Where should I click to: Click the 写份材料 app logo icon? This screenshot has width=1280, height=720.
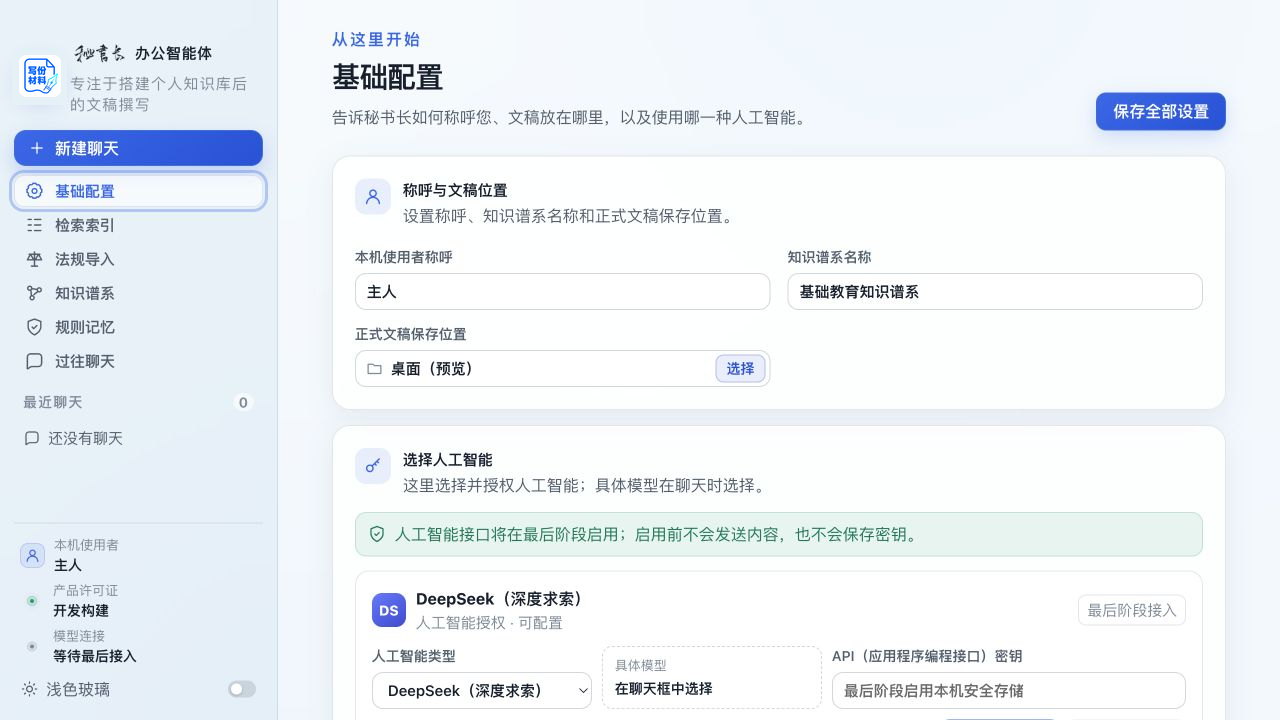pyautogui.click(x=39, y=76)
